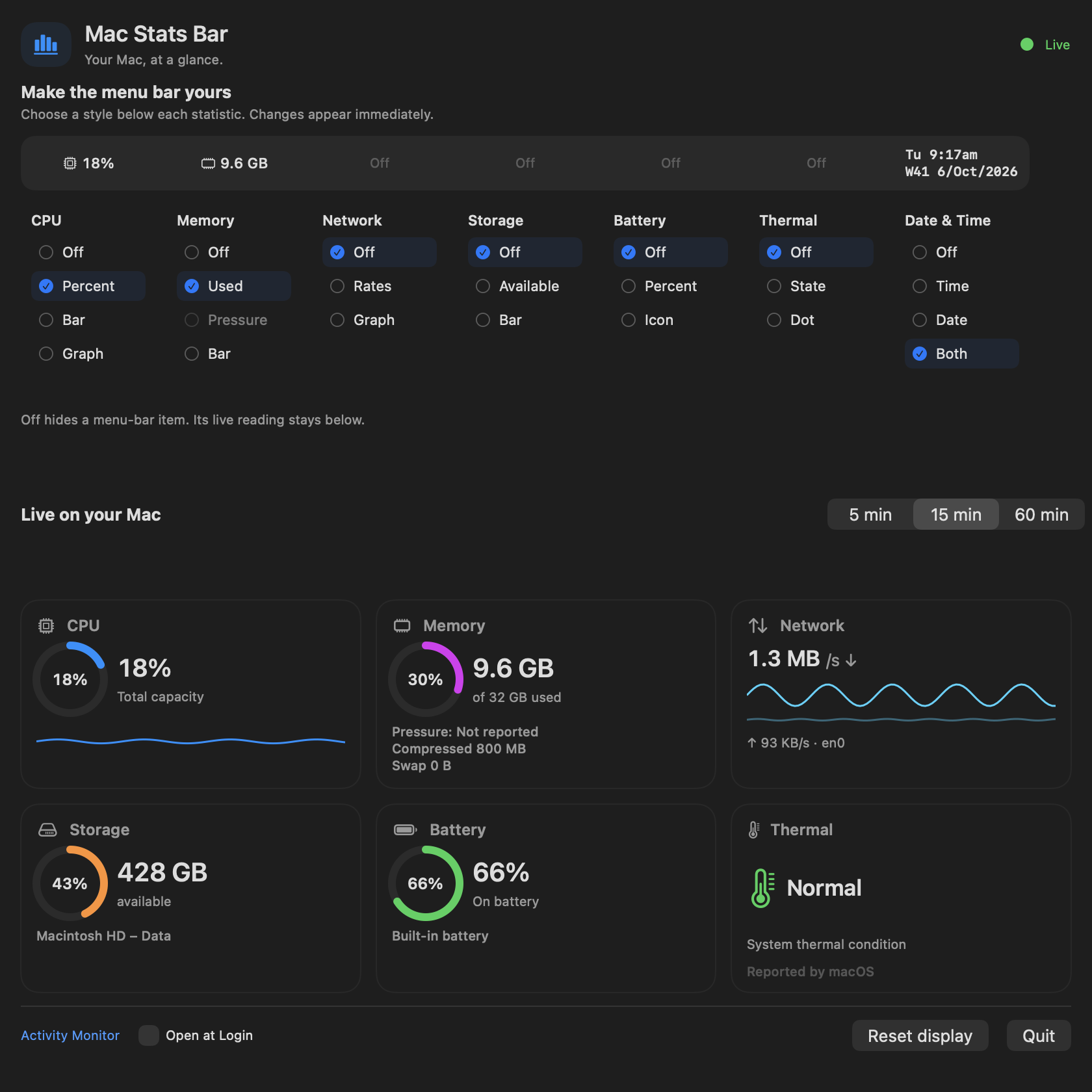Screen dimensions: 1092x1092
Task: Click 'Compressed 800 MB' memory detail
Action: (459, 749)
